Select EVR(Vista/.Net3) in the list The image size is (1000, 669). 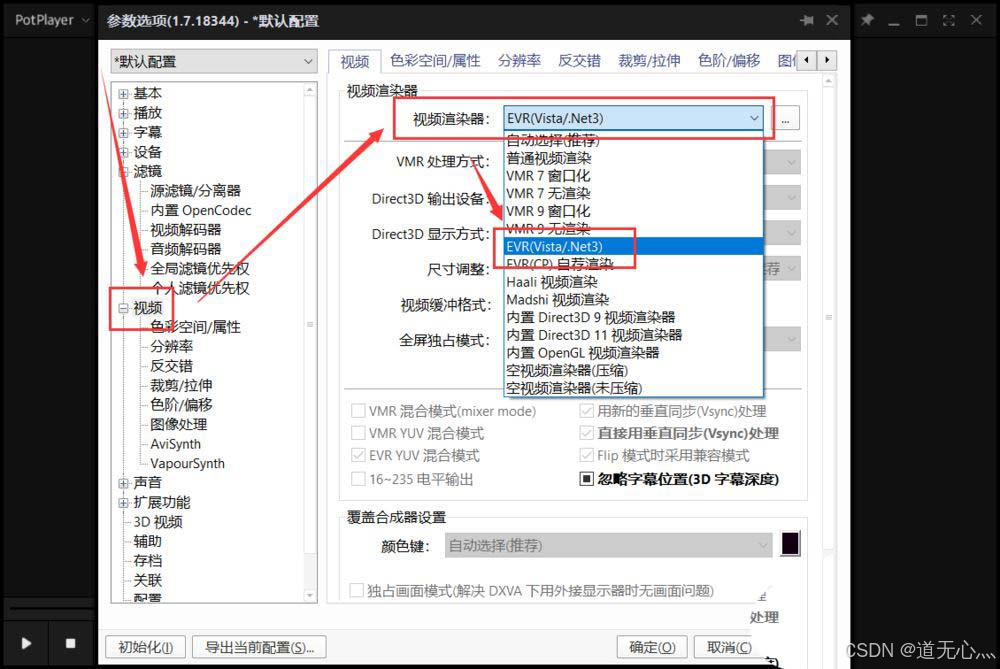pyautogui.click(x=633, y=247)
